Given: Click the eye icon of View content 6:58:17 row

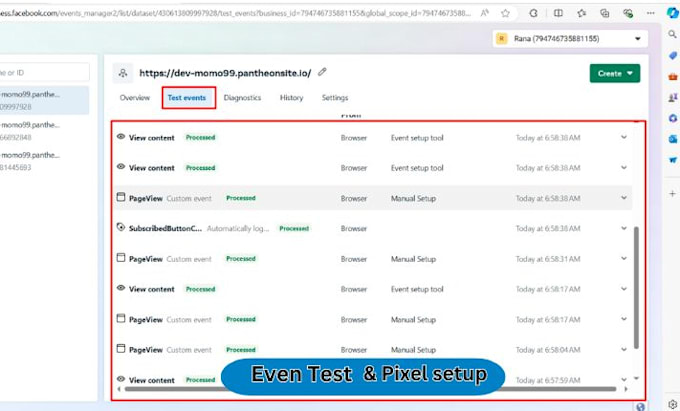Looking at the screenshot, I should tap(121, 288).
